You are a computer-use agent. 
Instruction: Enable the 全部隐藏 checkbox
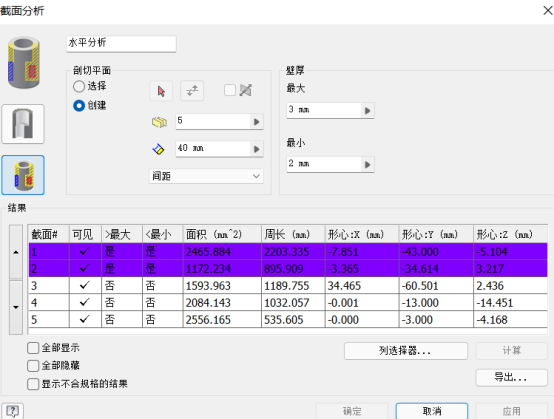click(33, 366)
